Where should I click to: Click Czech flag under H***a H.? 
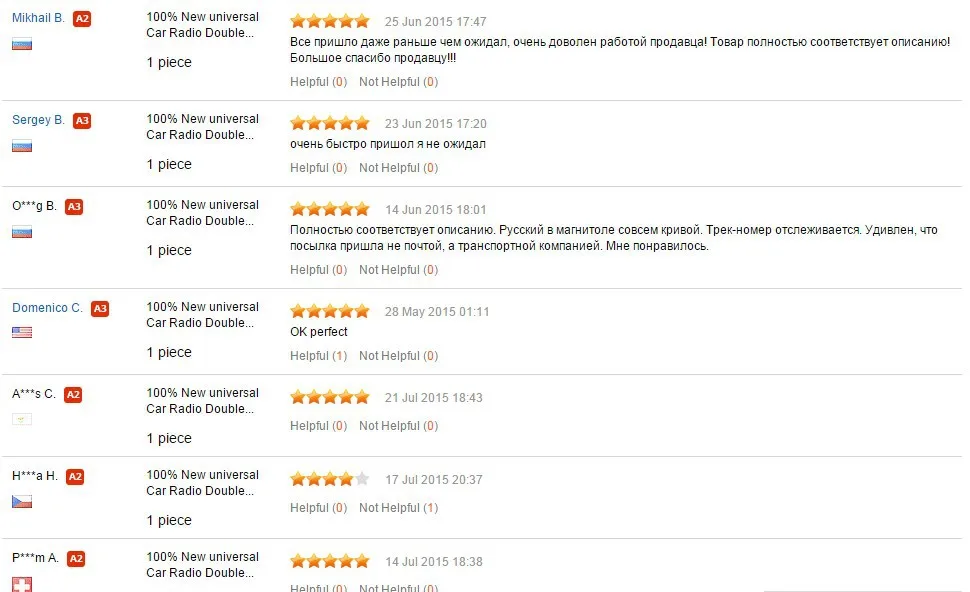click(22, 502)
